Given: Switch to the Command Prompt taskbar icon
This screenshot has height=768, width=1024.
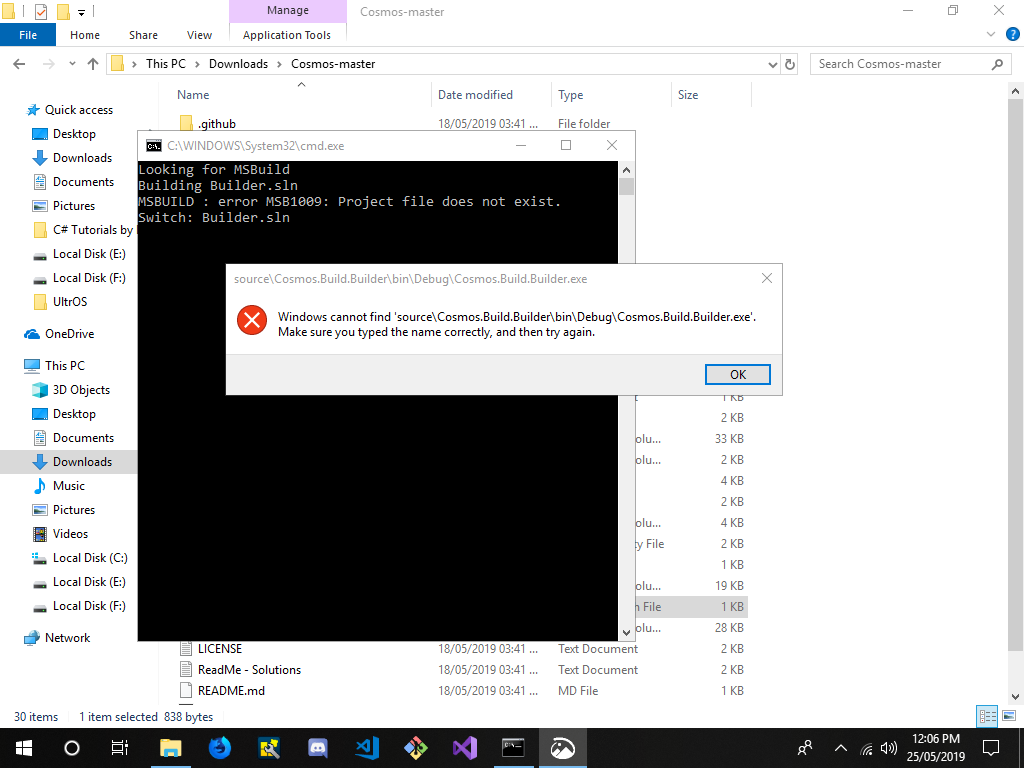Looking at the screenshot, I should [x=513, y=748].
